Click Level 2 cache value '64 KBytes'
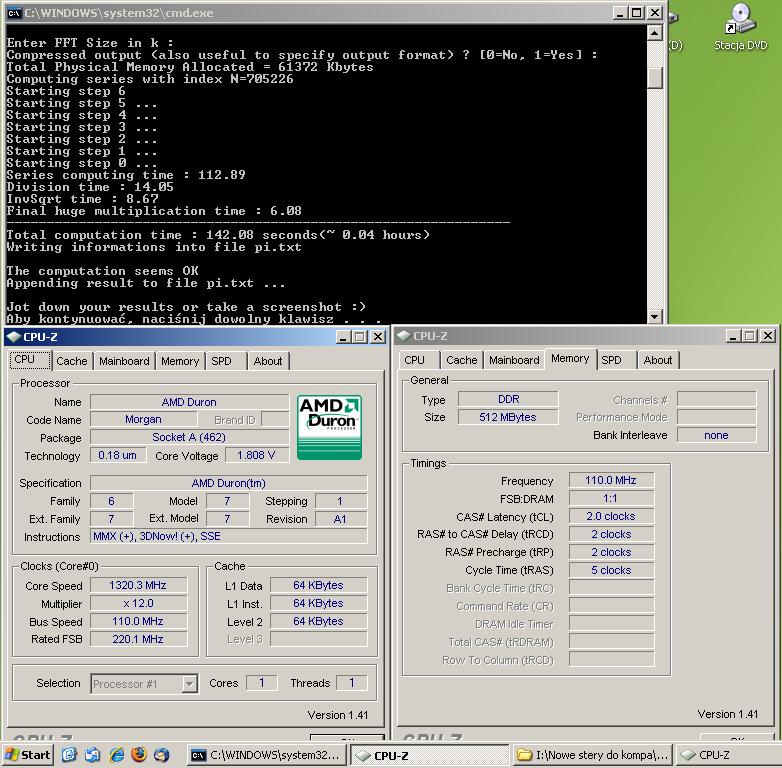Screen dimensions: 782x768 coord(318,621)
